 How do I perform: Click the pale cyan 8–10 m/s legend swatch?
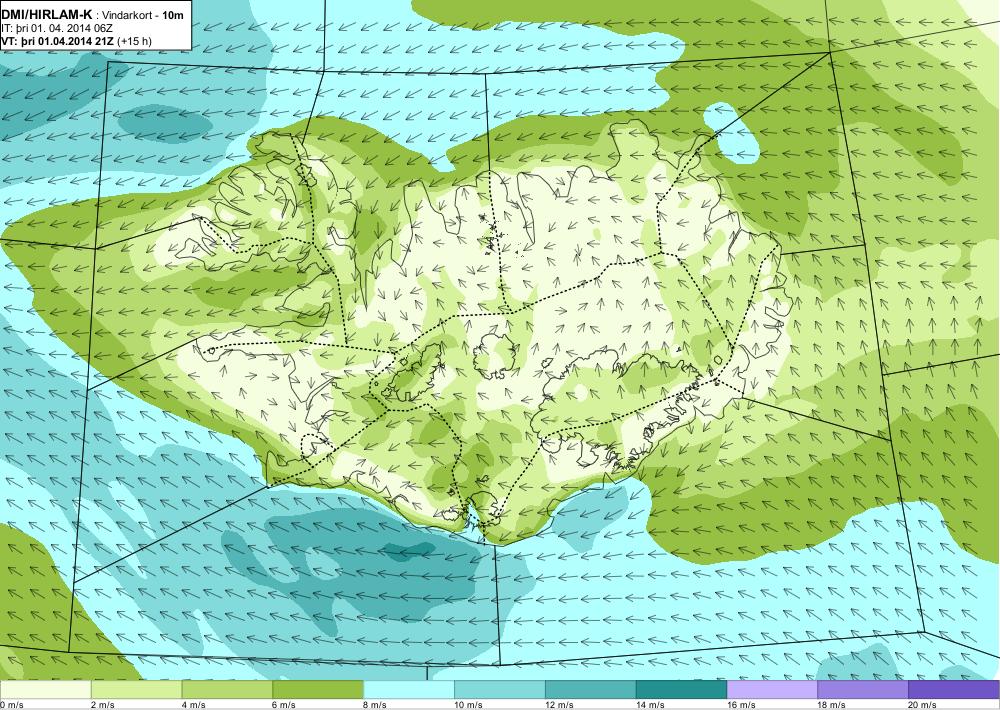pyautogui.click(x=409, y=690)
